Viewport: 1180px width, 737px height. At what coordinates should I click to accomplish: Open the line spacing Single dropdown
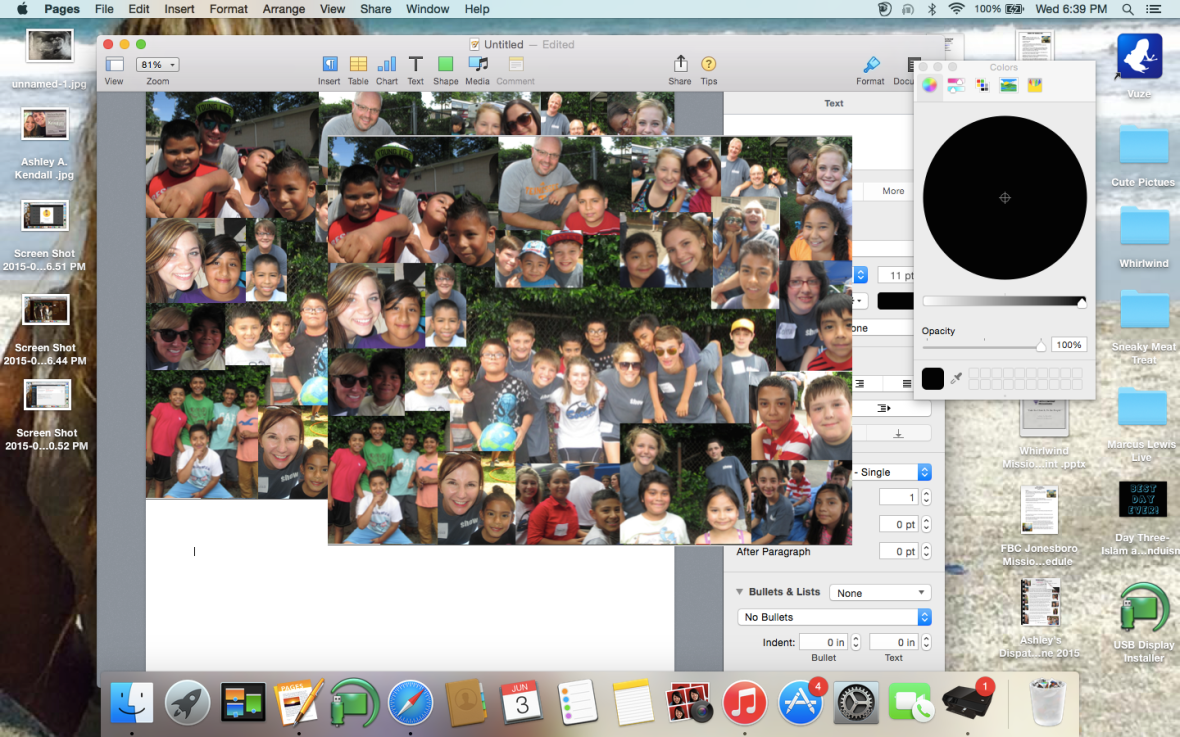892,471
